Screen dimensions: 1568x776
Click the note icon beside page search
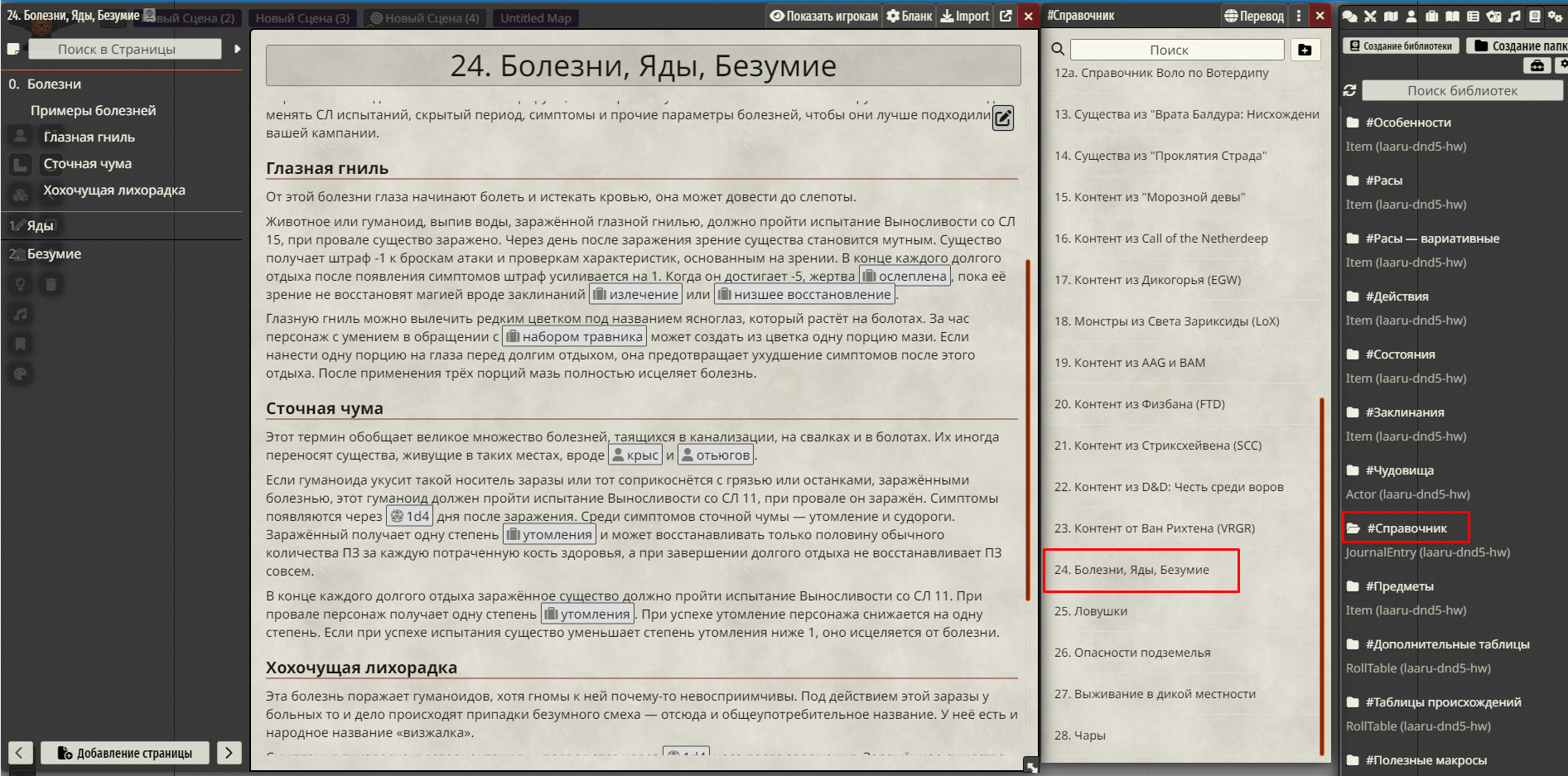(x=13, y=49)
